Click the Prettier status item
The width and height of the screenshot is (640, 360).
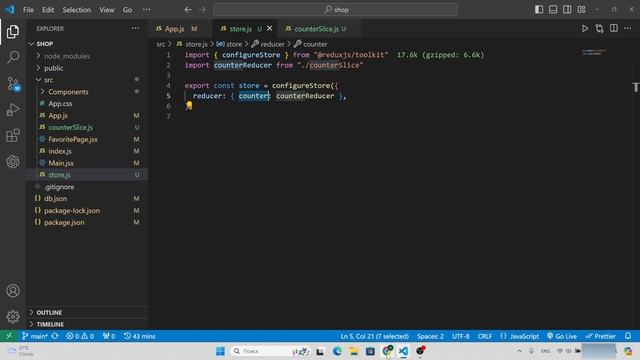pos(600,336)
